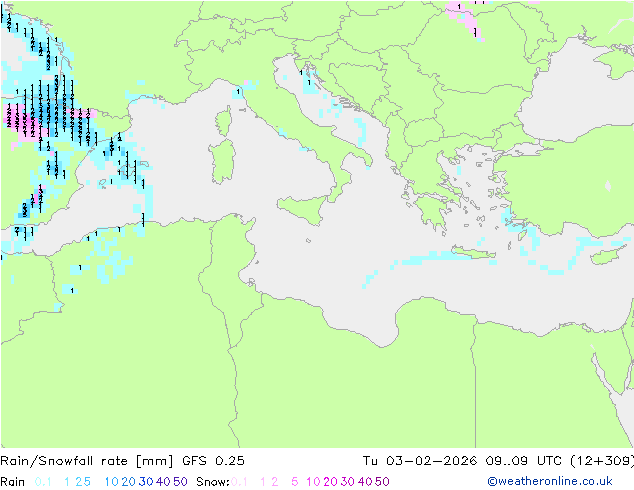The height and width of the screenshot is (490, 634).
Task: Click Crete island on the map
Action: coord(473,252)
